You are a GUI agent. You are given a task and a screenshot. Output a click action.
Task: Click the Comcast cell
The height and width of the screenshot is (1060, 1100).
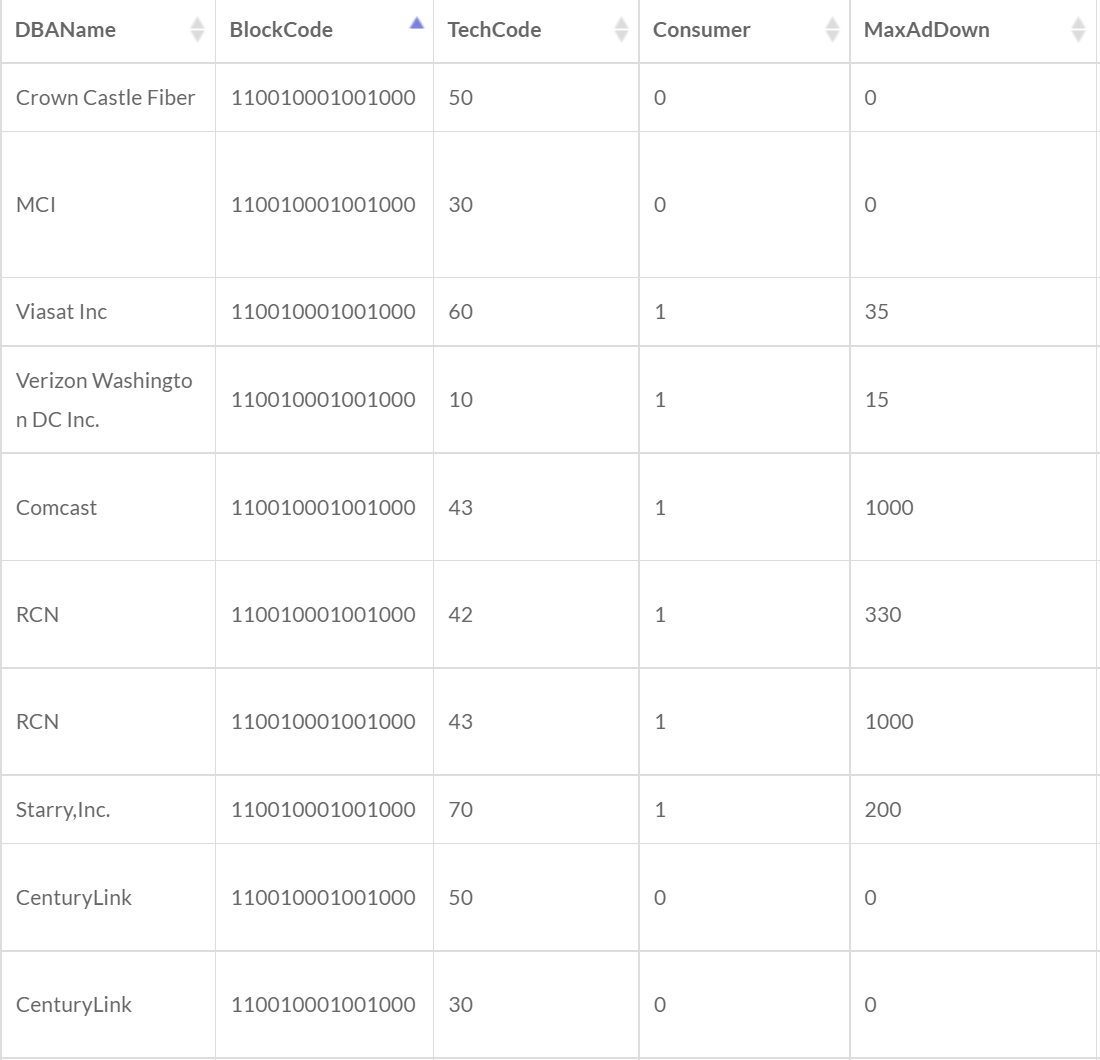click(x=56, y=507)
